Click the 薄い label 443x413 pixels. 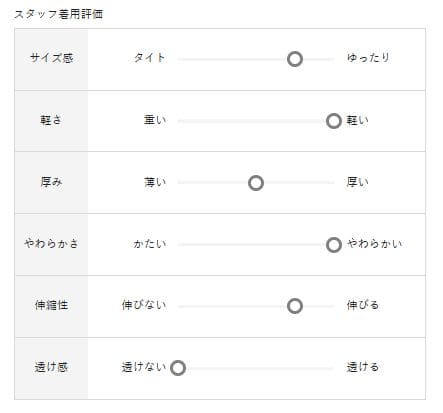(155, 182)
